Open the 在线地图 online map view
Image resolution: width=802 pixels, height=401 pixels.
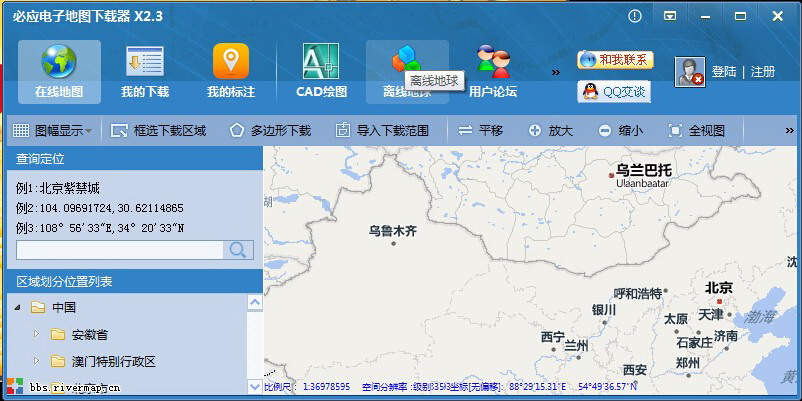(59, 72)
